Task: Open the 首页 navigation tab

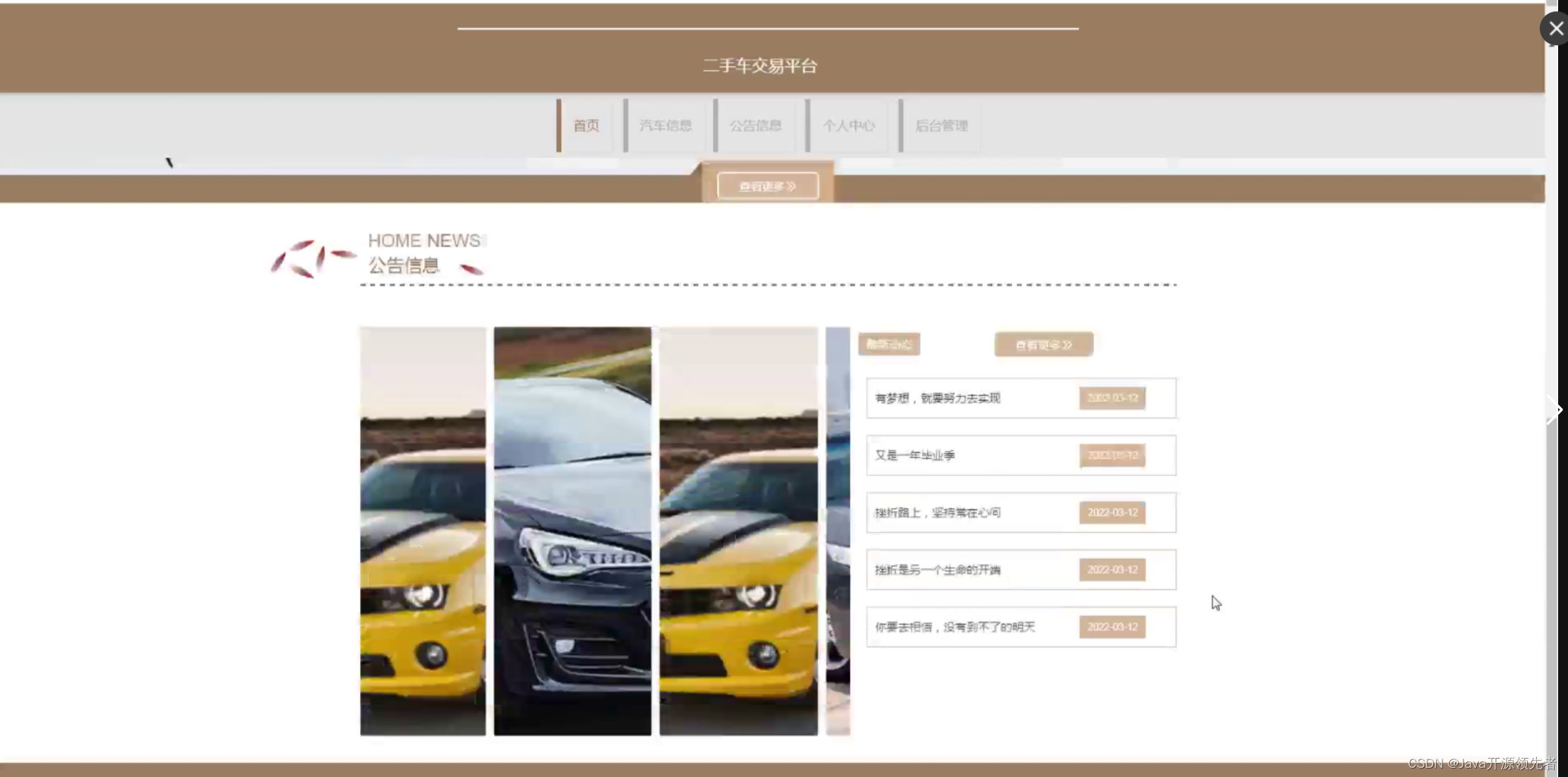Action: (x=586, y=126)
